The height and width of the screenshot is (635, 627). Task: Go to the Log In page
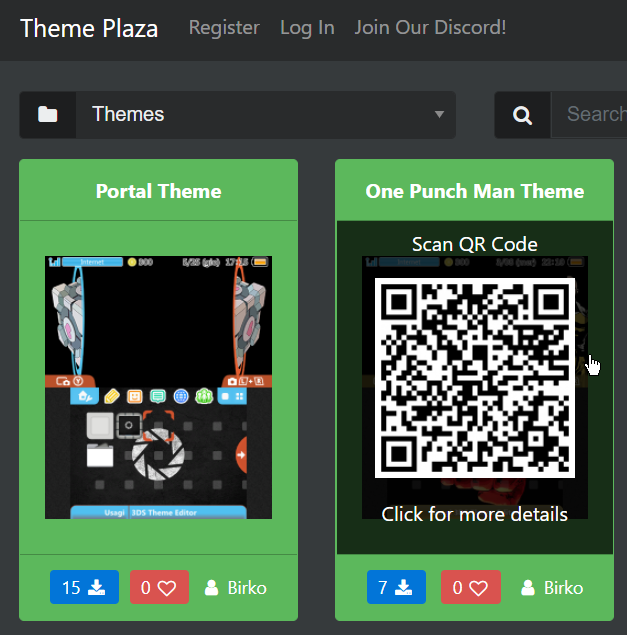coord(307,28)
